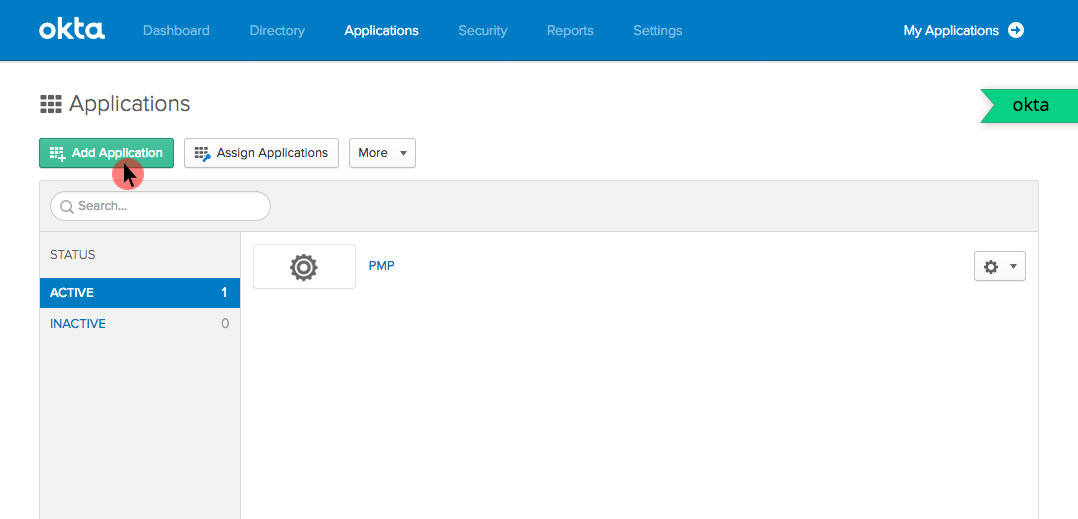Open the Security menu
The height and width of the screenshot is (519, 1078).
point(483,31)
